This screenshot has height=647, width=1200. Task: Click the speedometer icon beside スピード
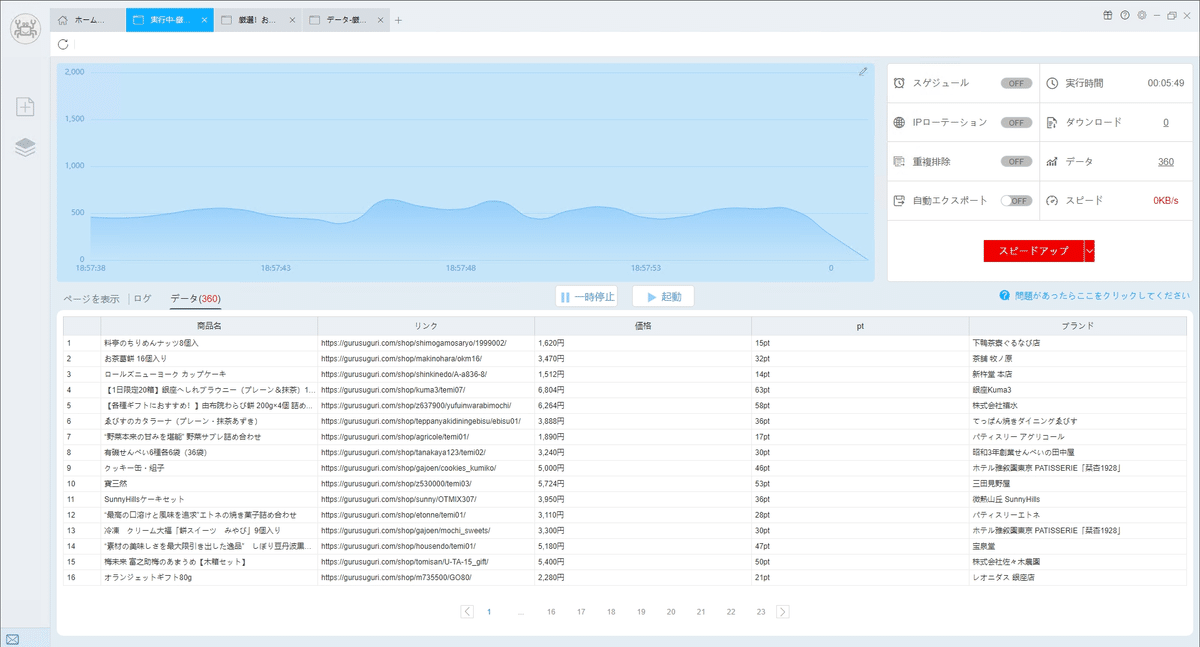tap(1052, 200)
